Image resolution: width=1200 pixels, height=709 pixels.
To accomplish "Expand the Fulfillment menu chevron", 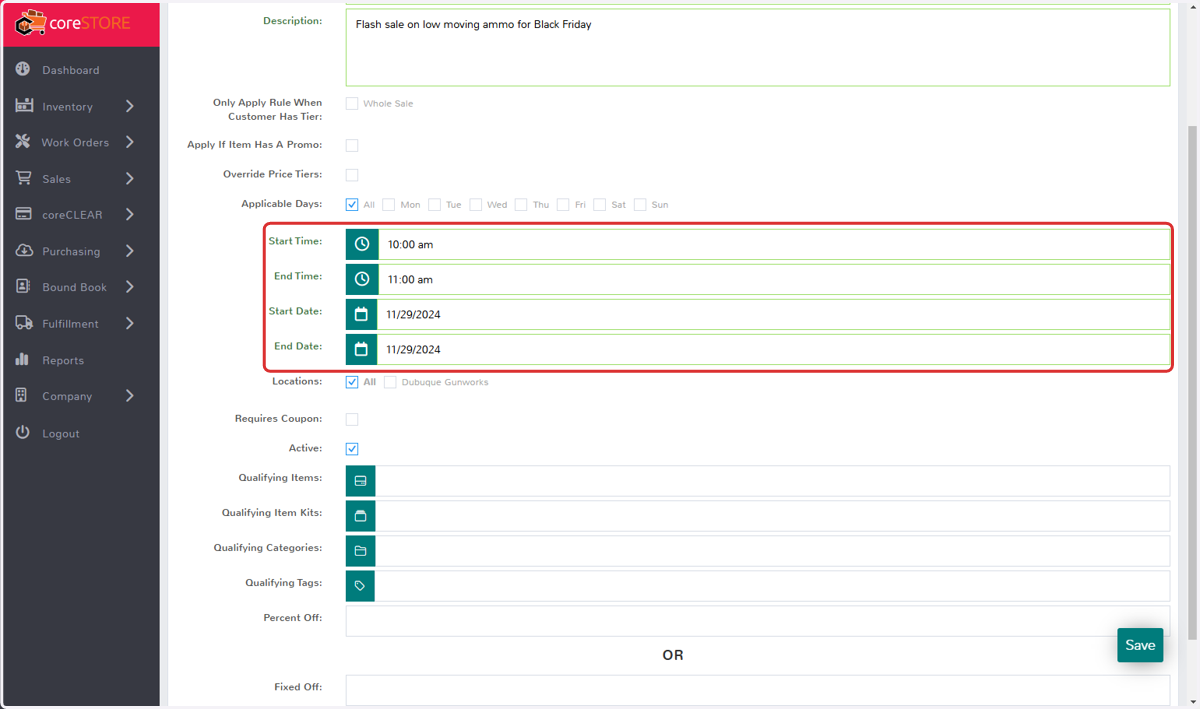I will pos(130,323).
